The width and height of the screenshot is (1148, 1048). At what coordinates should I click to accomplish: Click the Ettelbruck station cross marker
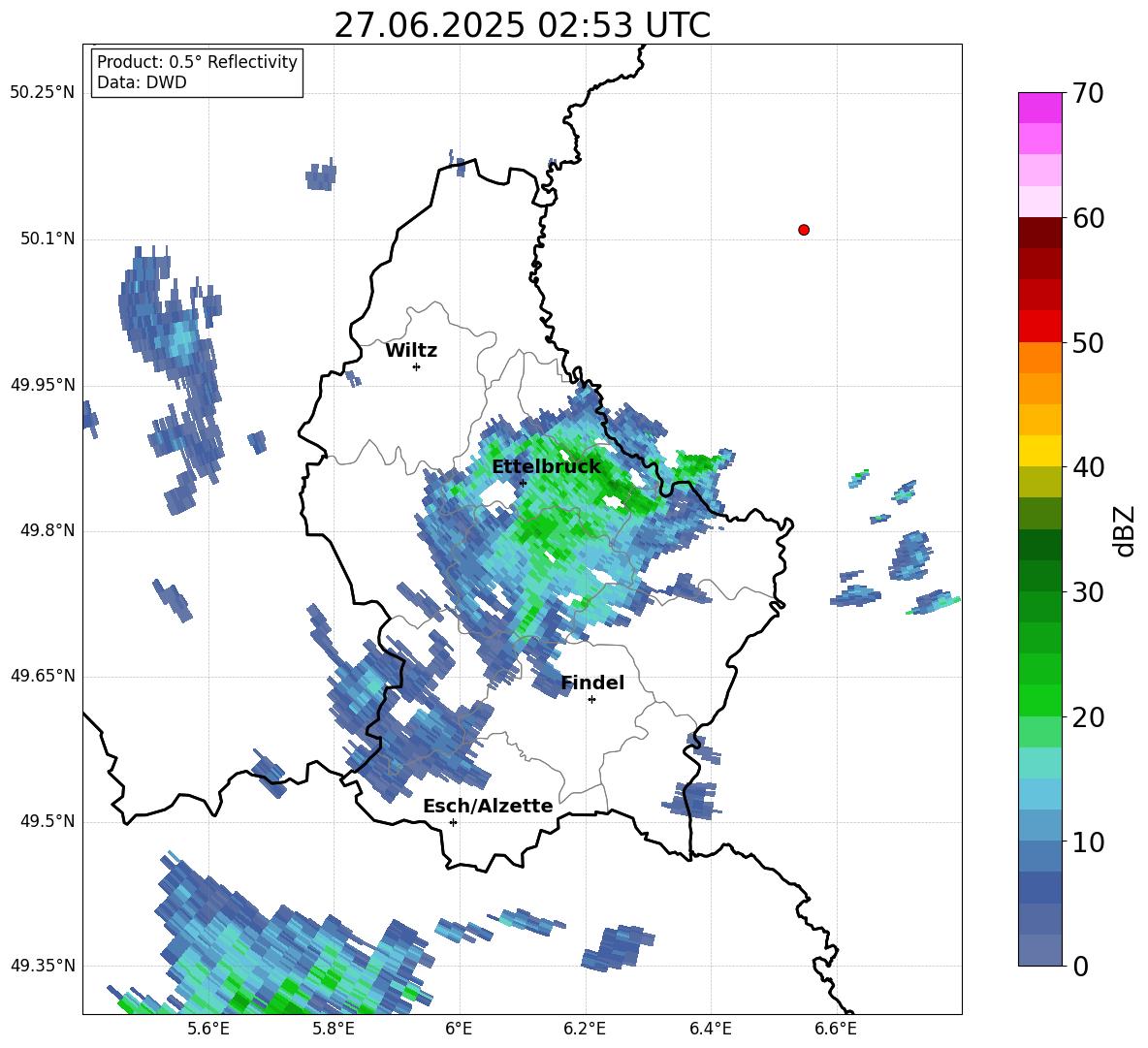[x=522, y=483]
